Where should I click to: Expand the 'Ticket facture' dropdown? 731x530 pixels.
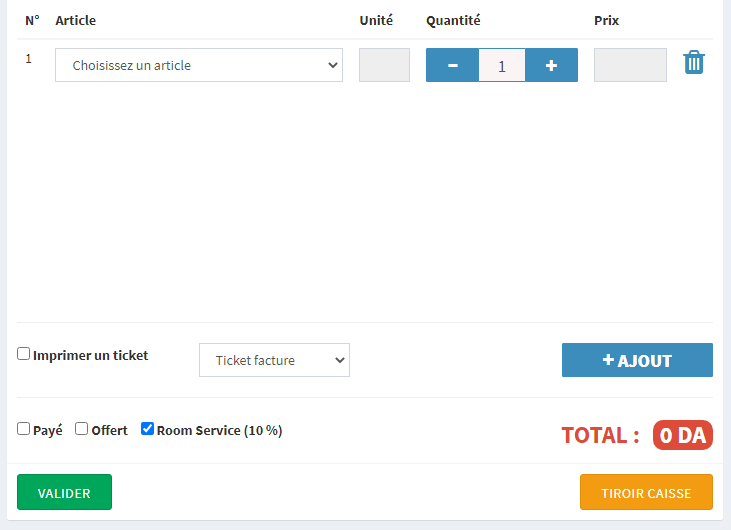tap(274, 360)
